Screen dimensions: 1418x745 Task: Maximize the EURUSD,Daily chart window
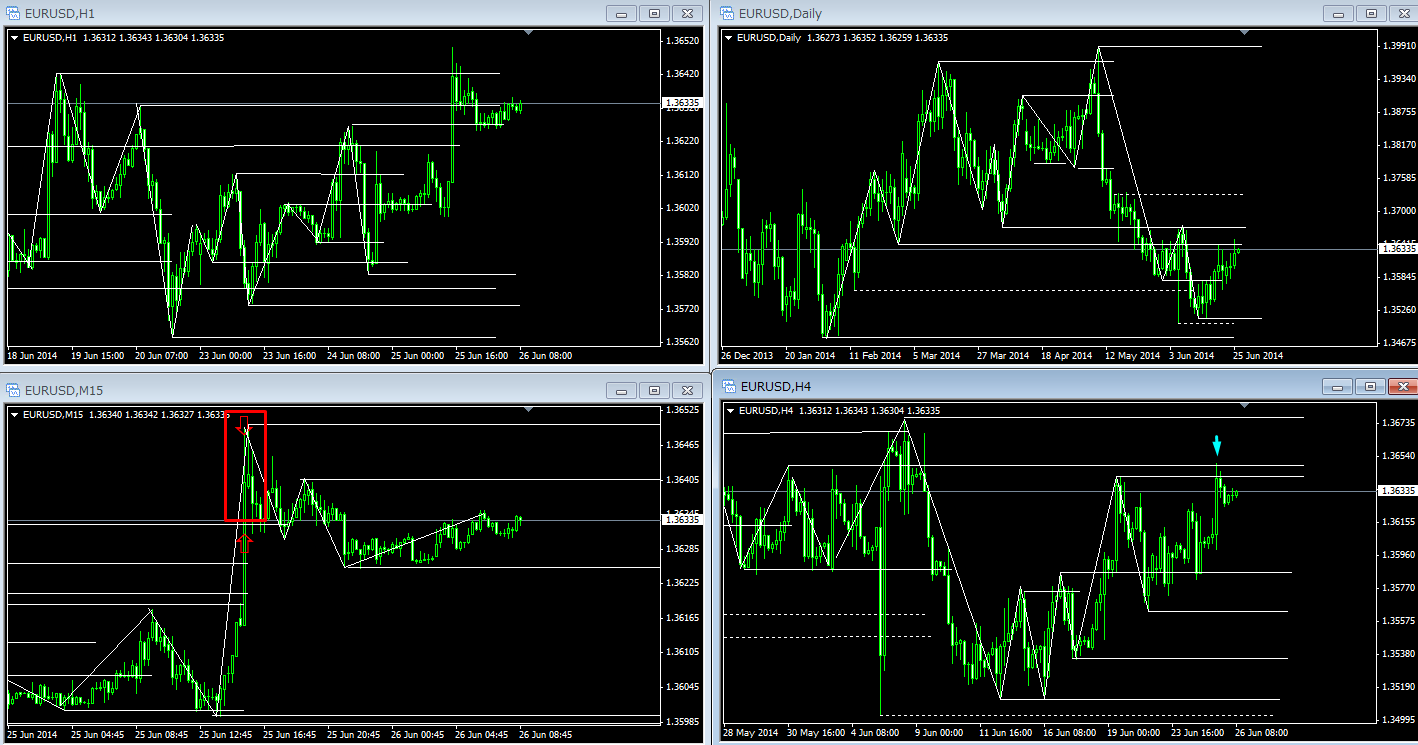point(1369,13)
